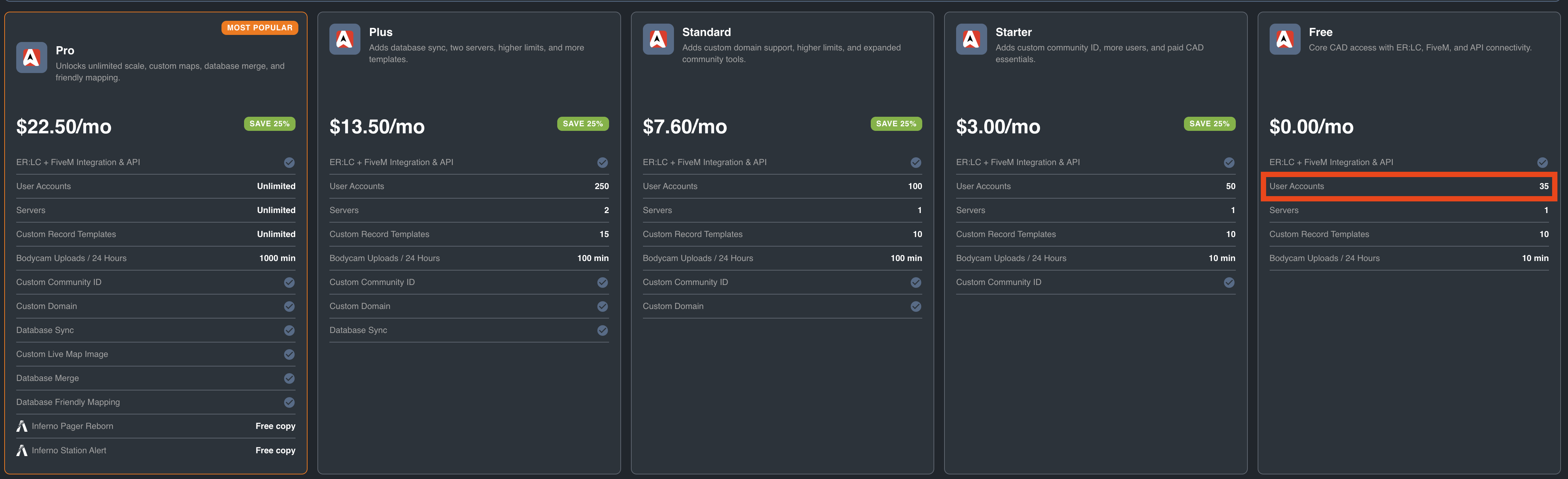Screen dimensions: 1568x479
Task: Click Plus plan Custom Domain checkmark
Action: (603, 306)
